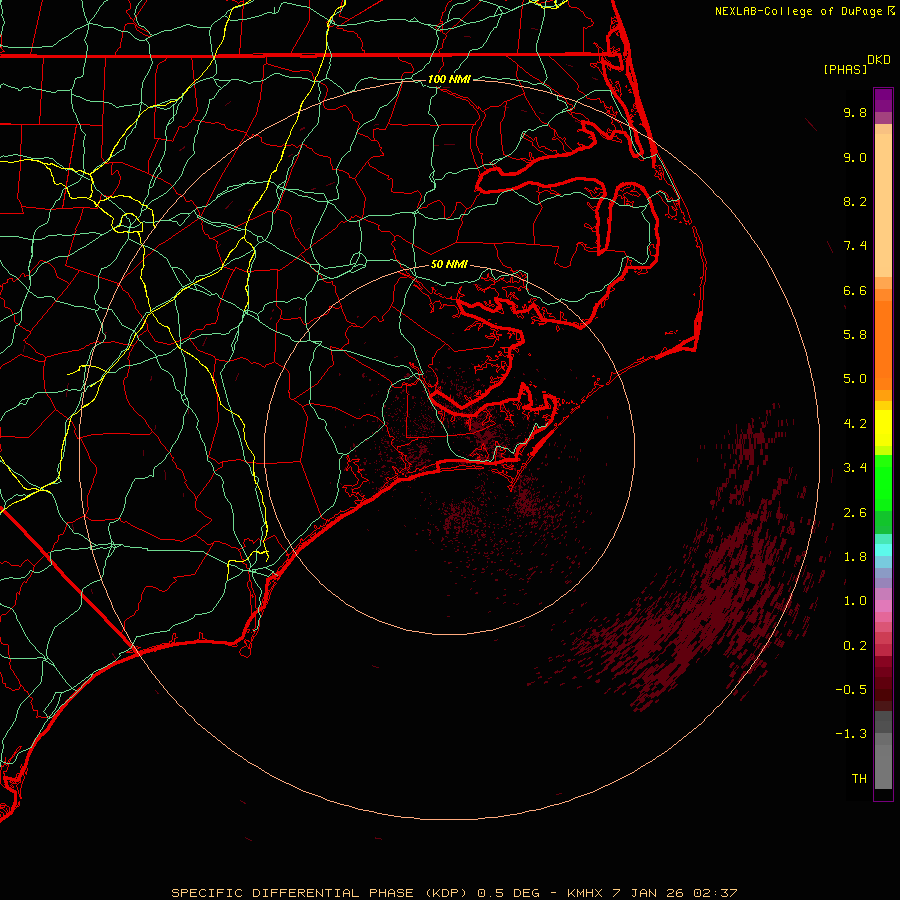Pick the yellow segment beside 4.2
Image resolution: width=900 pixels, height=900 pixels.
tap(883, 428)
